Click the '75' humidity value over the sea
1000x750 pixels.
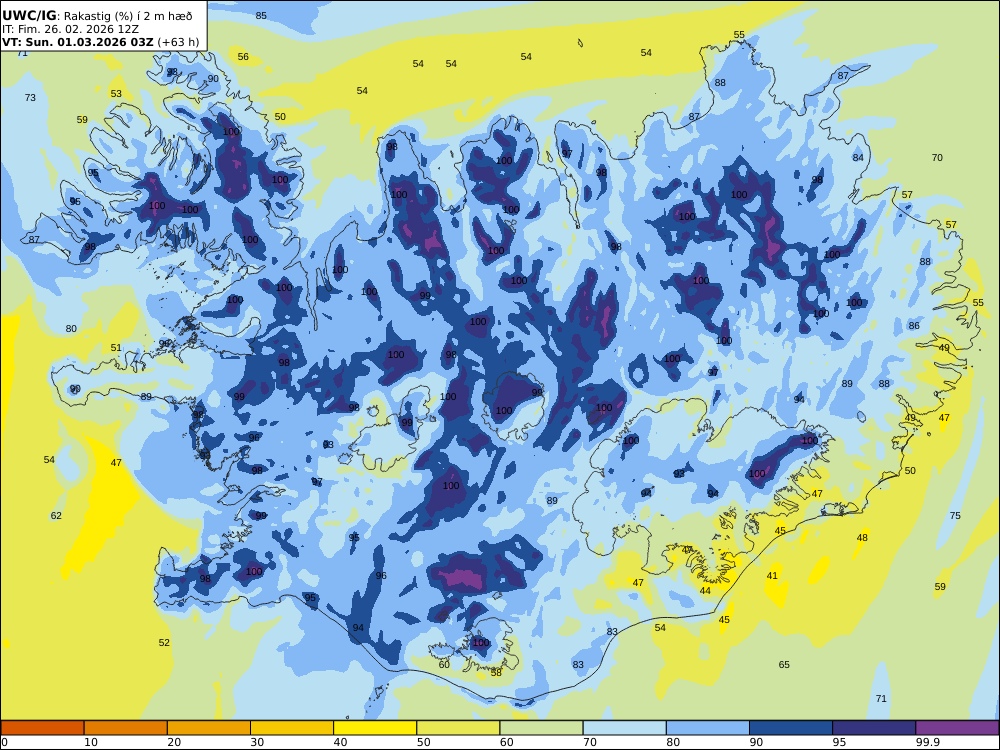[x=955, y=515]
